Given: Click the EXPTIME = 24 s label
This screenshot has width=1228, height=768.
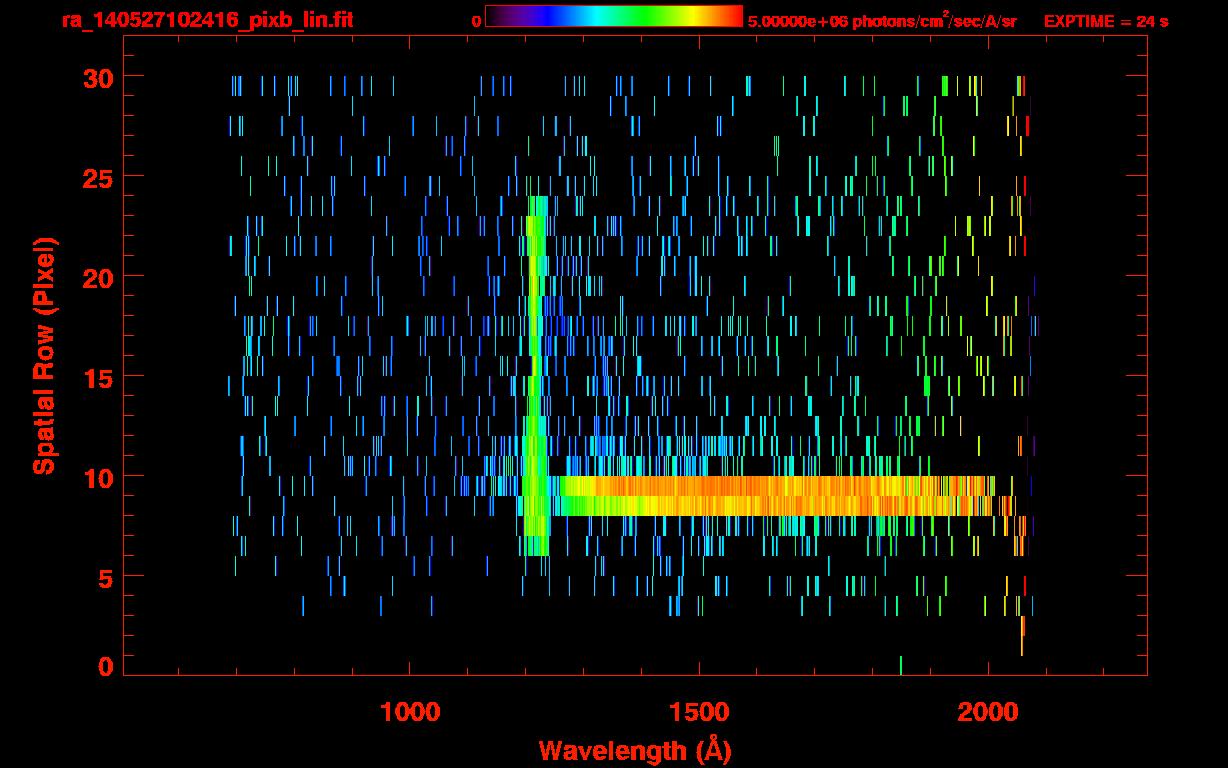Looking at the screenshot, I should 1106,21.
